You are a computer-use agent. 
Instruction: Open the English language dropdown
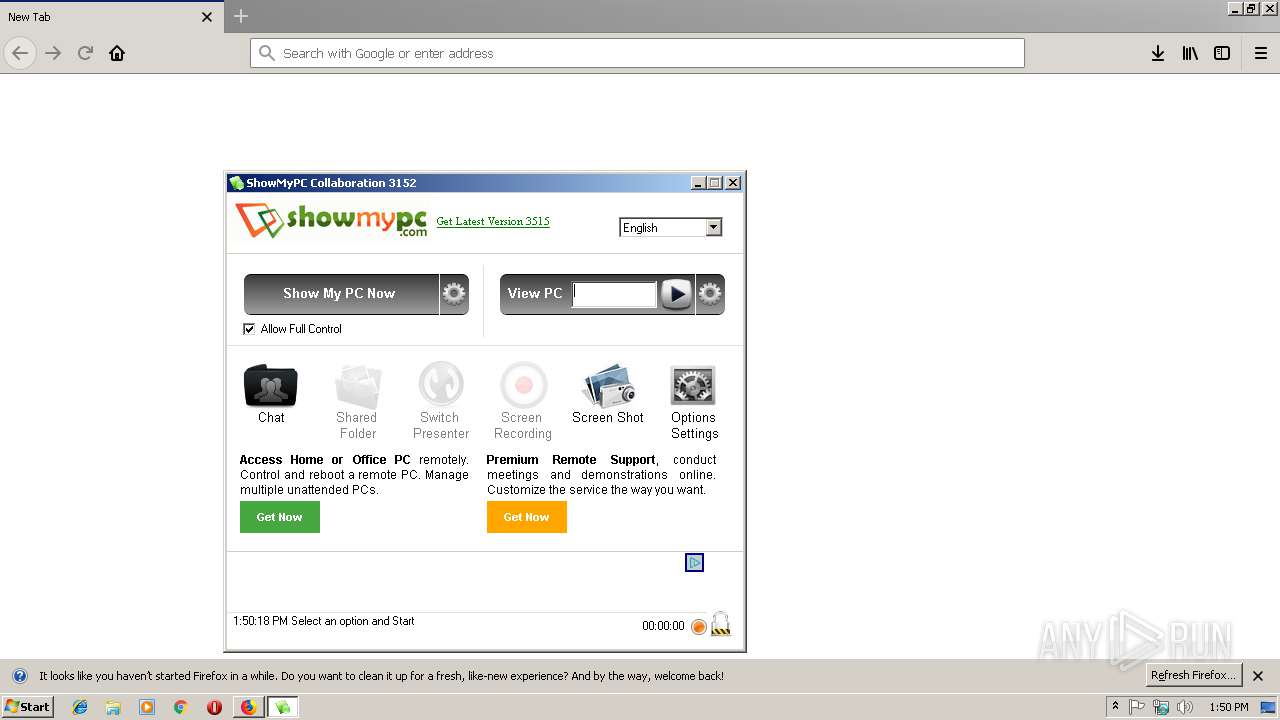[670, 228]
